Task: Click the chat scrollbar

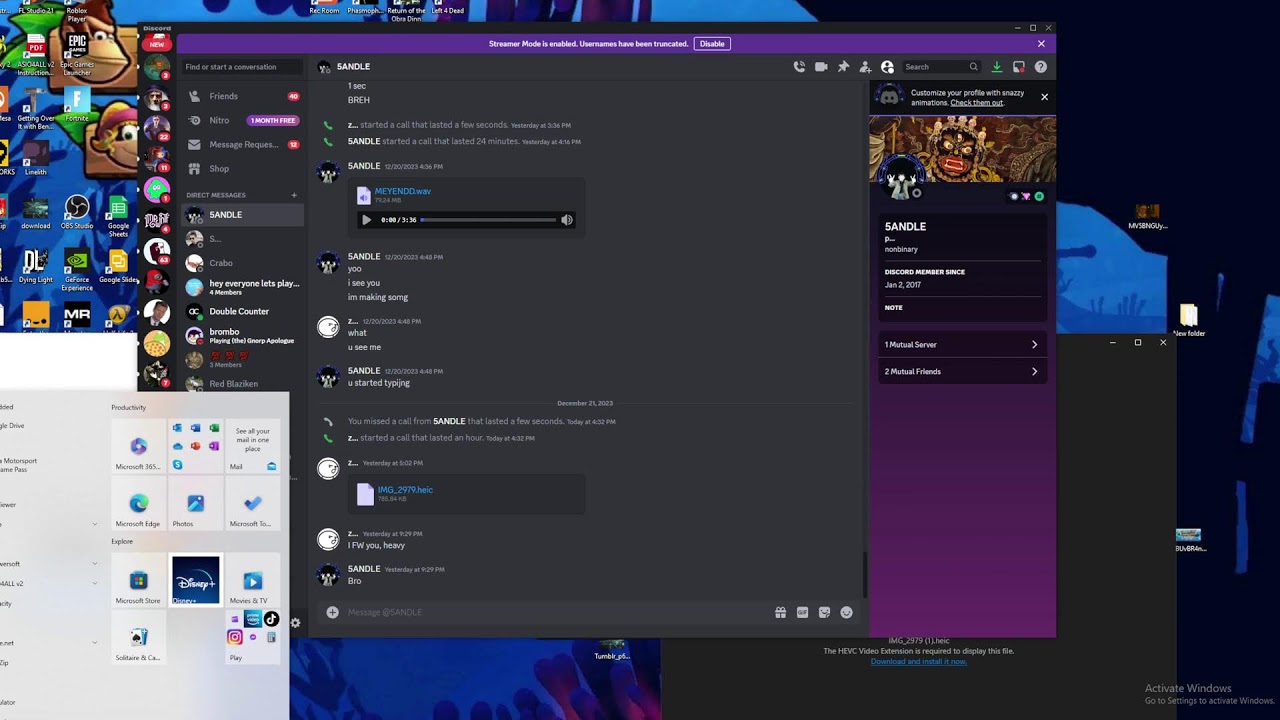Action: (x=864, y=574)
